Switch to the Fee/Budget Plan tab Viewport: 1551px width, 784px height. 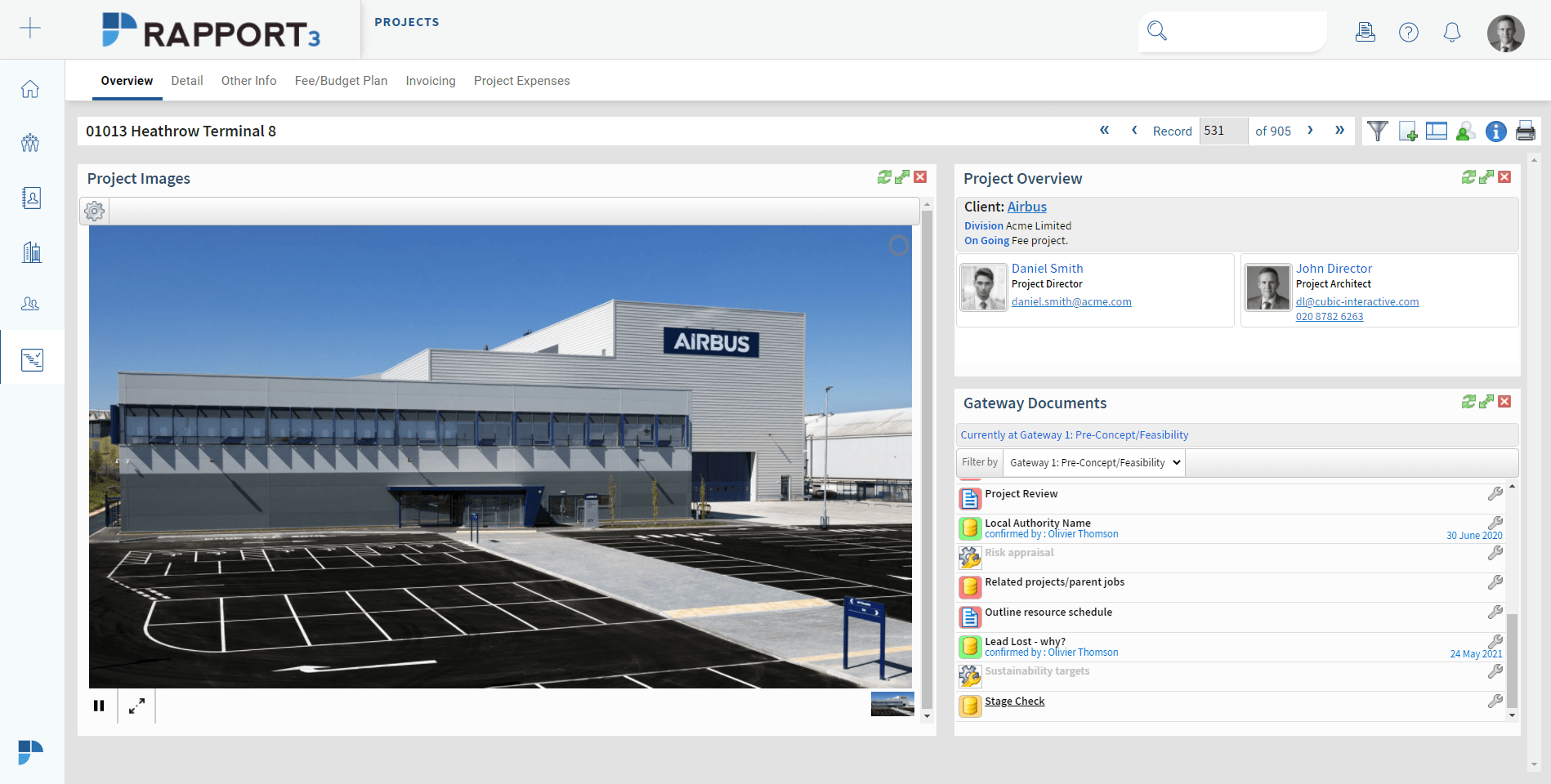click(341, 80)
